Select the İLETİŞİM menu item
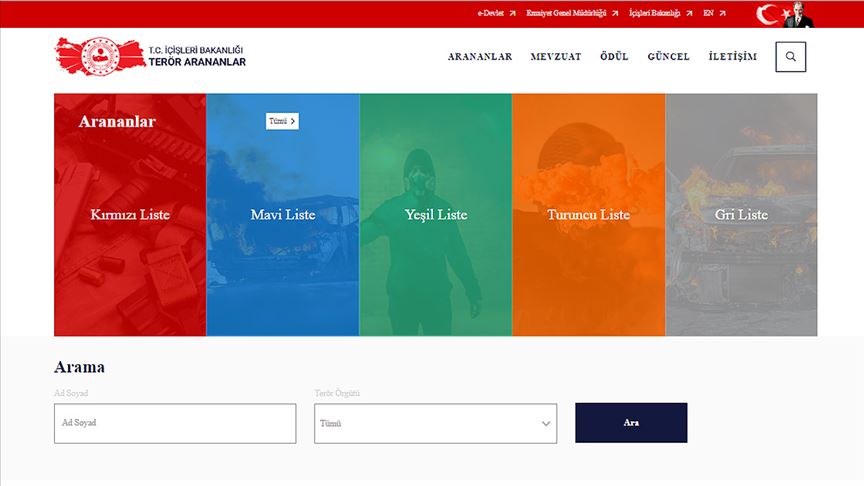This screenshot has height=486, width=864. coord(732,57)
